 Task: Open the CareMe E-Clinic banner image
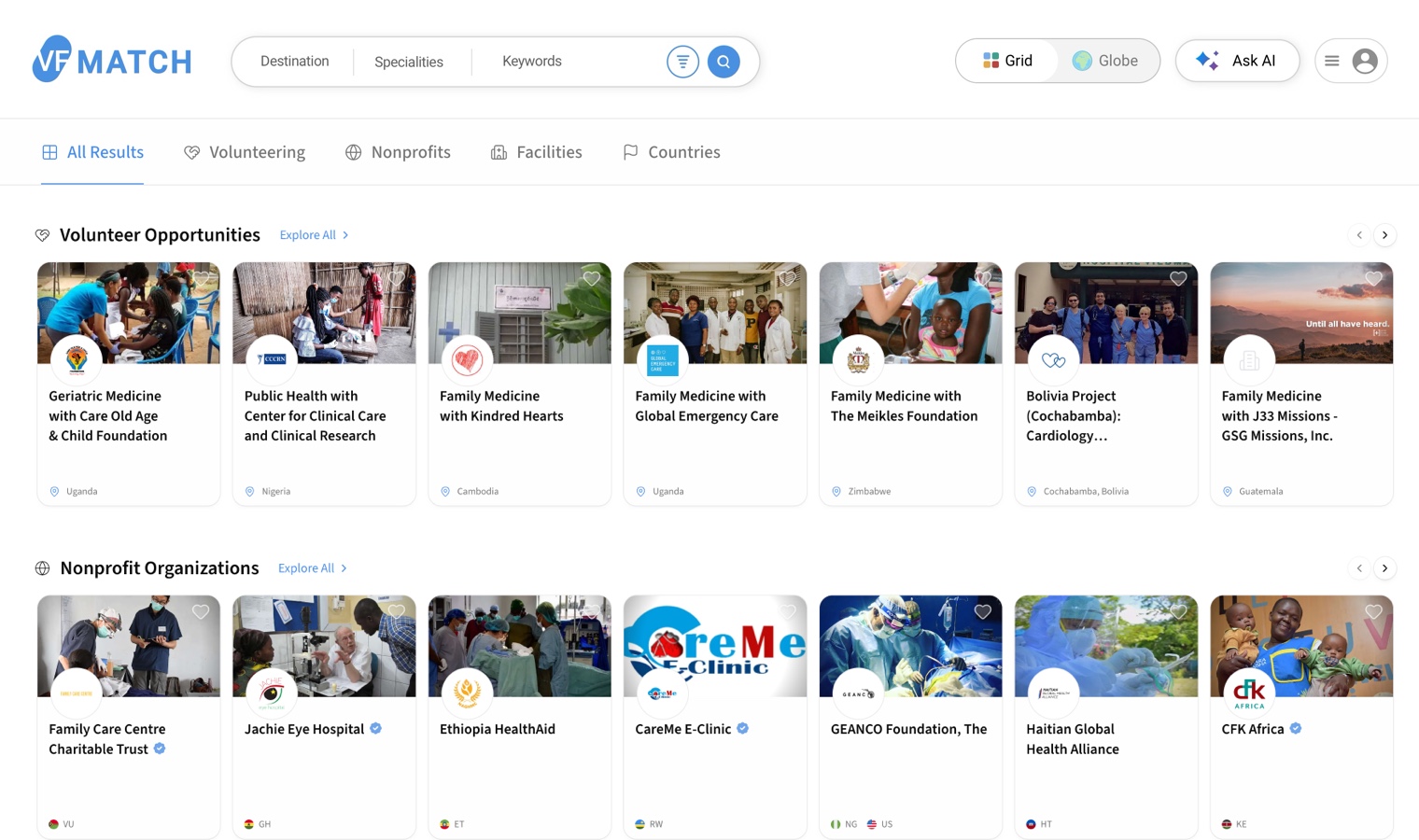pos(715,646)
